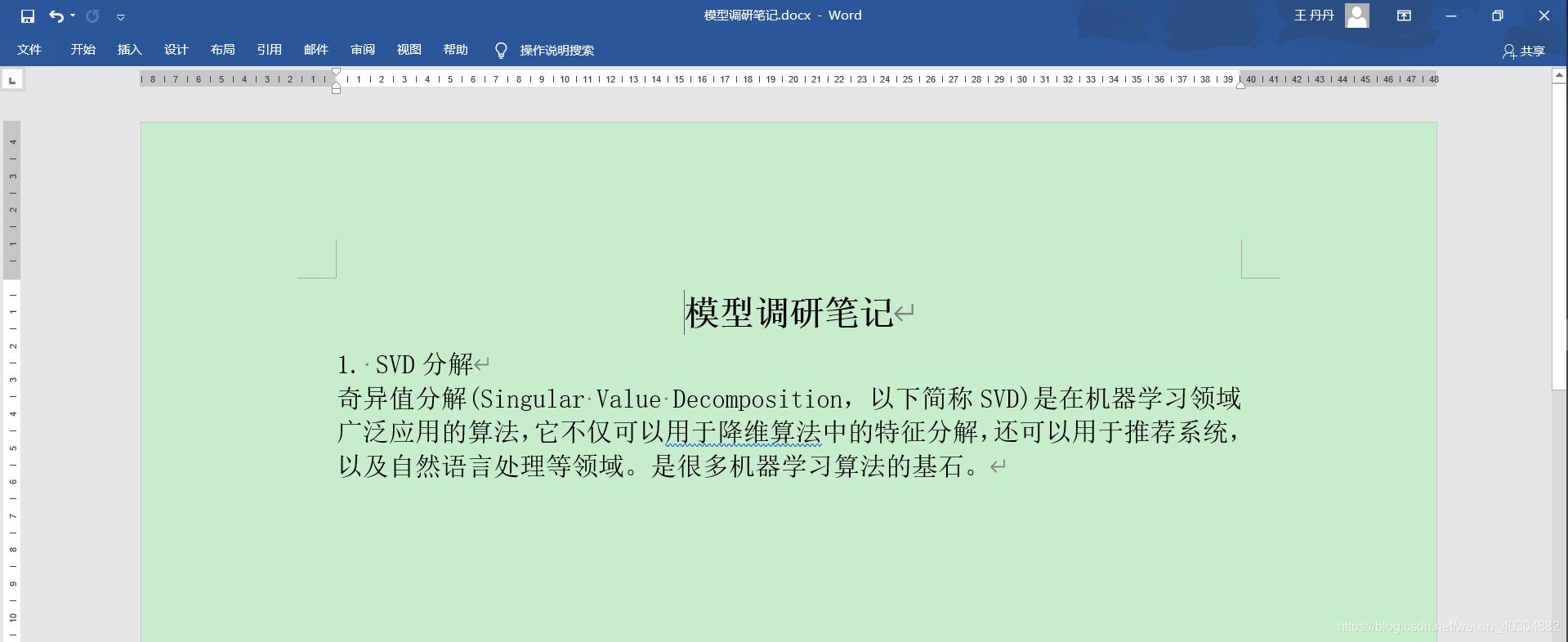Click the heading line 1. SVD 分解
This screenshot has width=1568, height=642.
pyautogui.click(x=406, y=364)
